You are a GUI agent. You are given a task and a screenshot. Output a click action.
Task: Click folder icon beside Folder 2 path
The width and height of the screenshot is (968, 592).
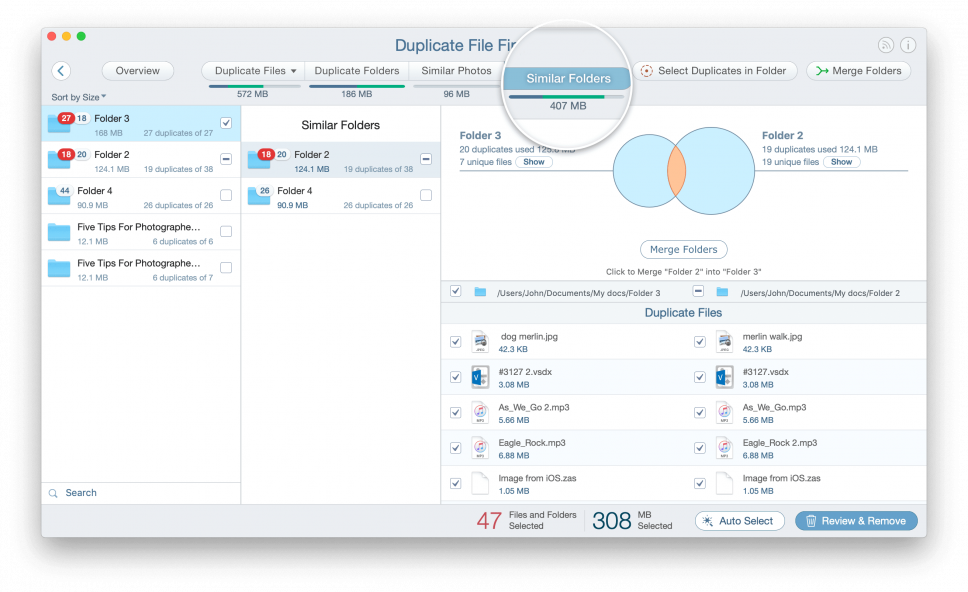(x=722, y=292)
